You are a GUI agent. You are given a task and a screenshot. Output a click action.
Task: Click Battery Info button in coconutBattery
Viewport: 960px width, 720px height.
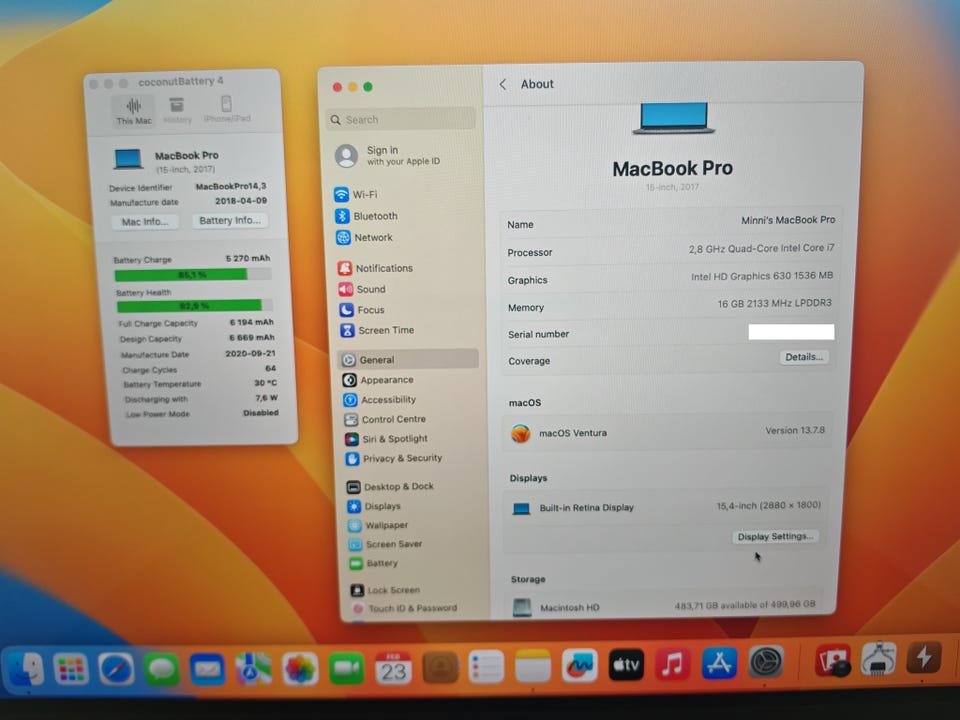pyautogui.click(x=230, y=220)
